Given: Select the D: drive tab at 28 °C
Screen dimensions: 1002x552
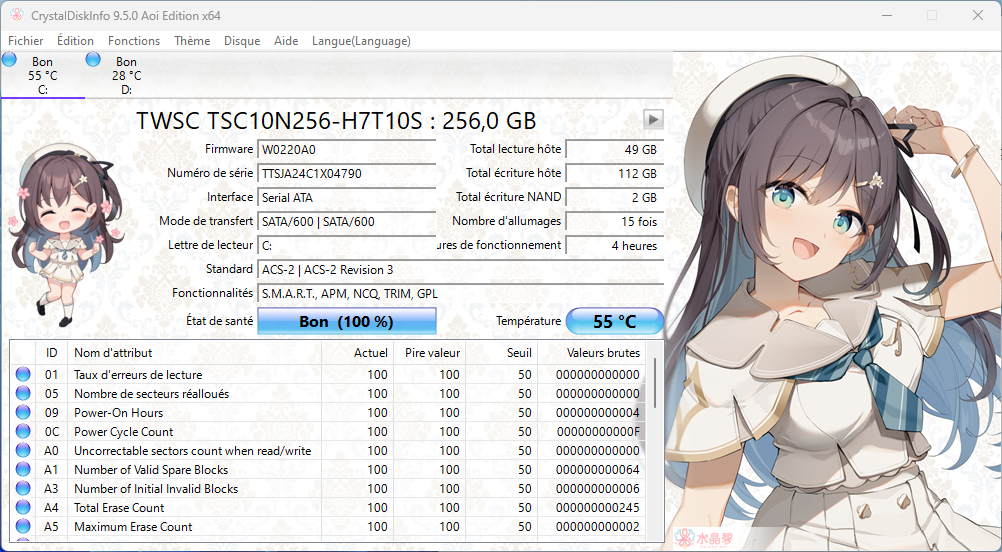Looking at the screenshot, I should [x=127, y=75].
